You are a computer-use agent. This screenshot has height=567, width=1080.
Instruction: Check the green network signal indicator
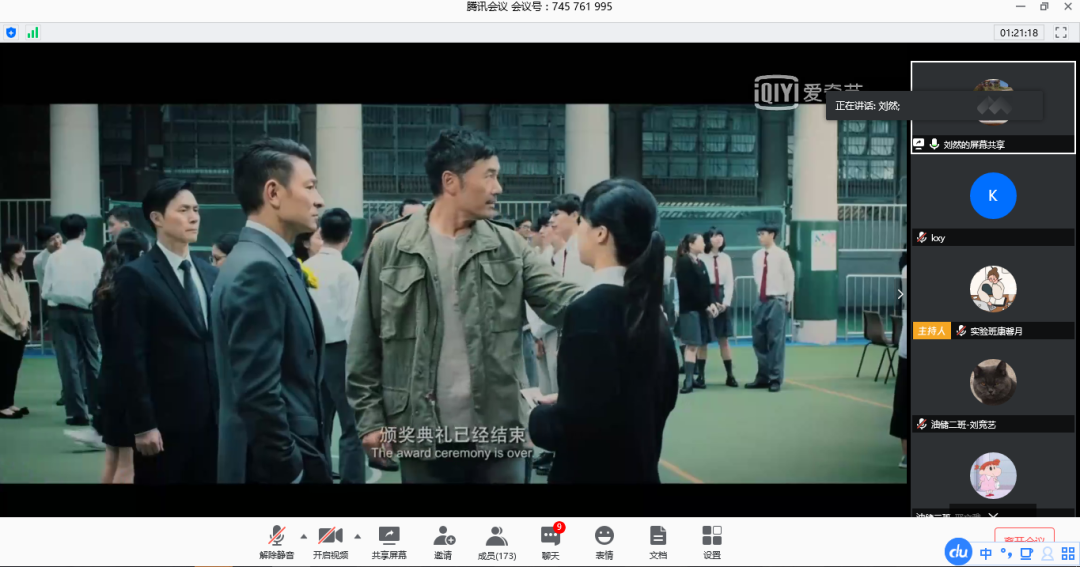(33, 32)
